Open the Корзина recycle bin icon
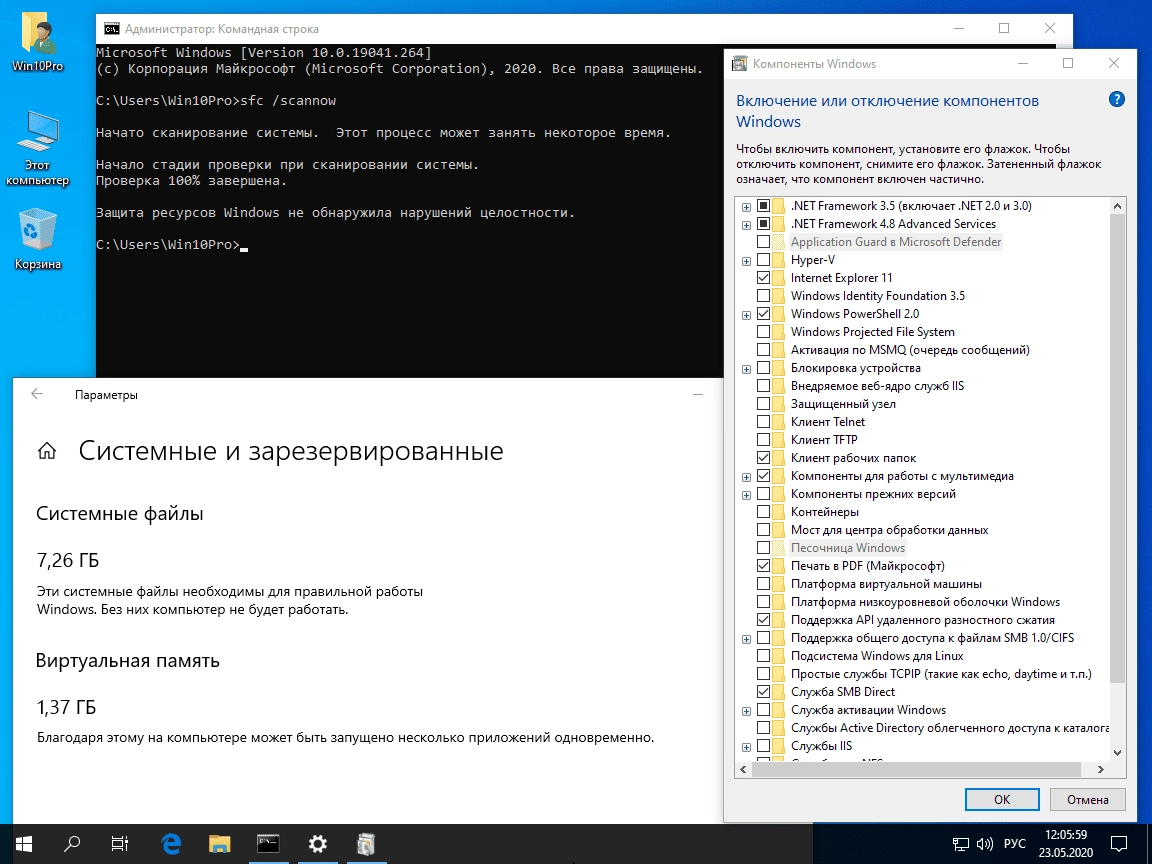The width and height of the screenshot is (1152, 864). click(x=37, y=239)
